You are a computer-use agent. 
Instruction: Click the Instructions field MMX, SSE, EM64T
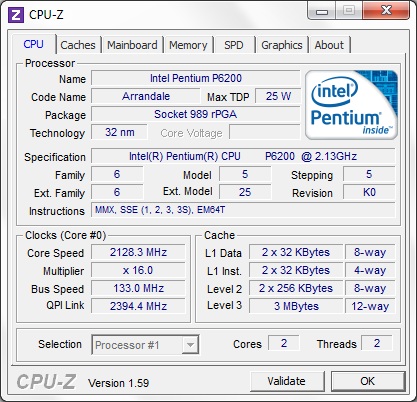pyautogui.click(x=243, y=210)
